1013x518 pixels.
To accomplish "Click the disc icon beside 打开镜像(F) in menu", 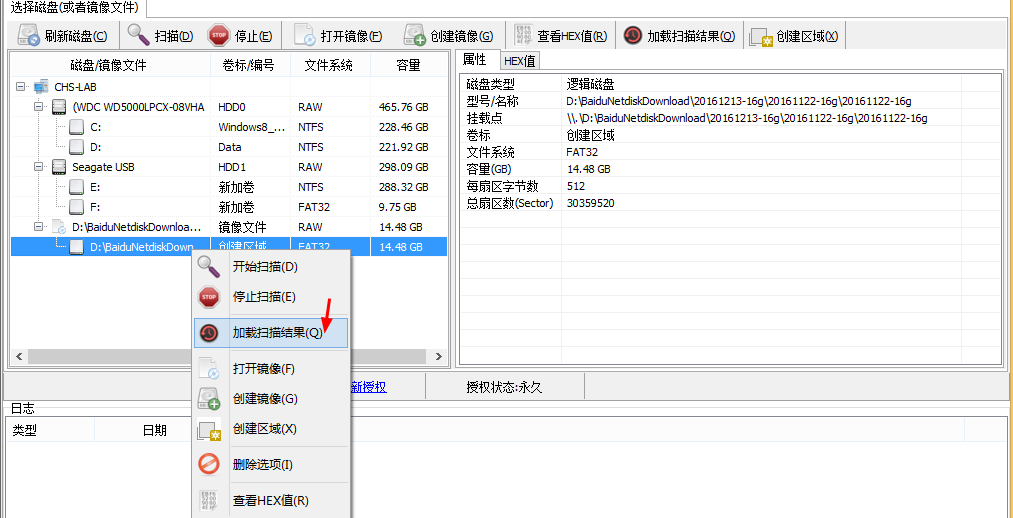I will click(x=209, y=369).
